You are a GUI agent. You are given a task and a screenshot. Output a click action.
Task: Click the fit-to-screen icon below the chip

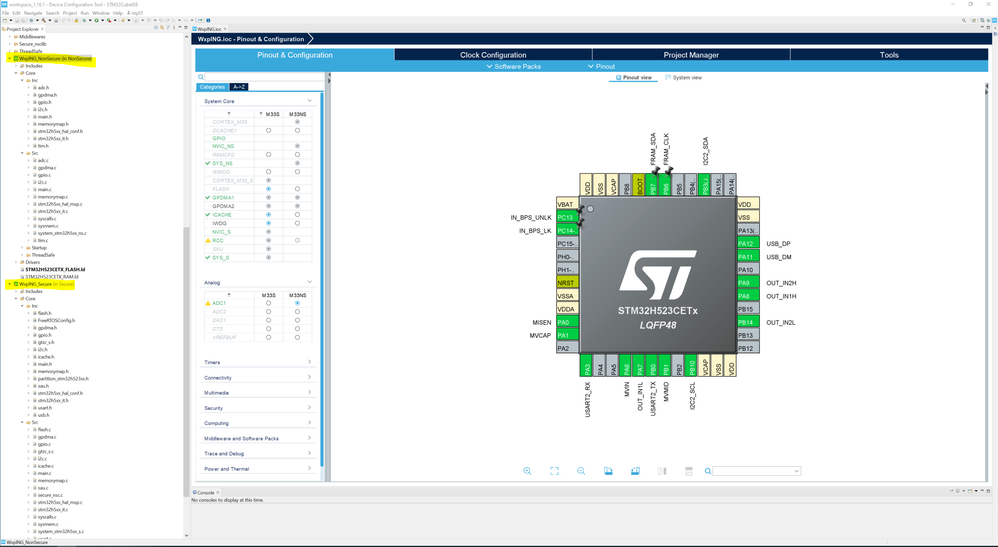point(554,471)
